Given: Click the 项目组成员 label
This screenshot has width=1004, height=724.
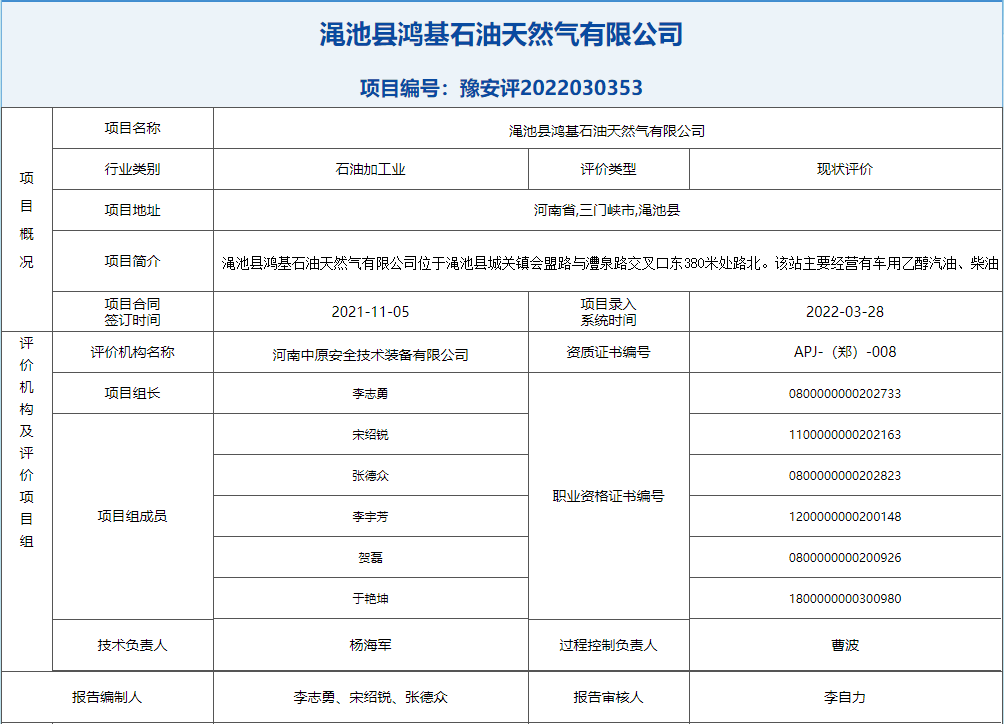Looking at the screenshot, I should (133, 516).
